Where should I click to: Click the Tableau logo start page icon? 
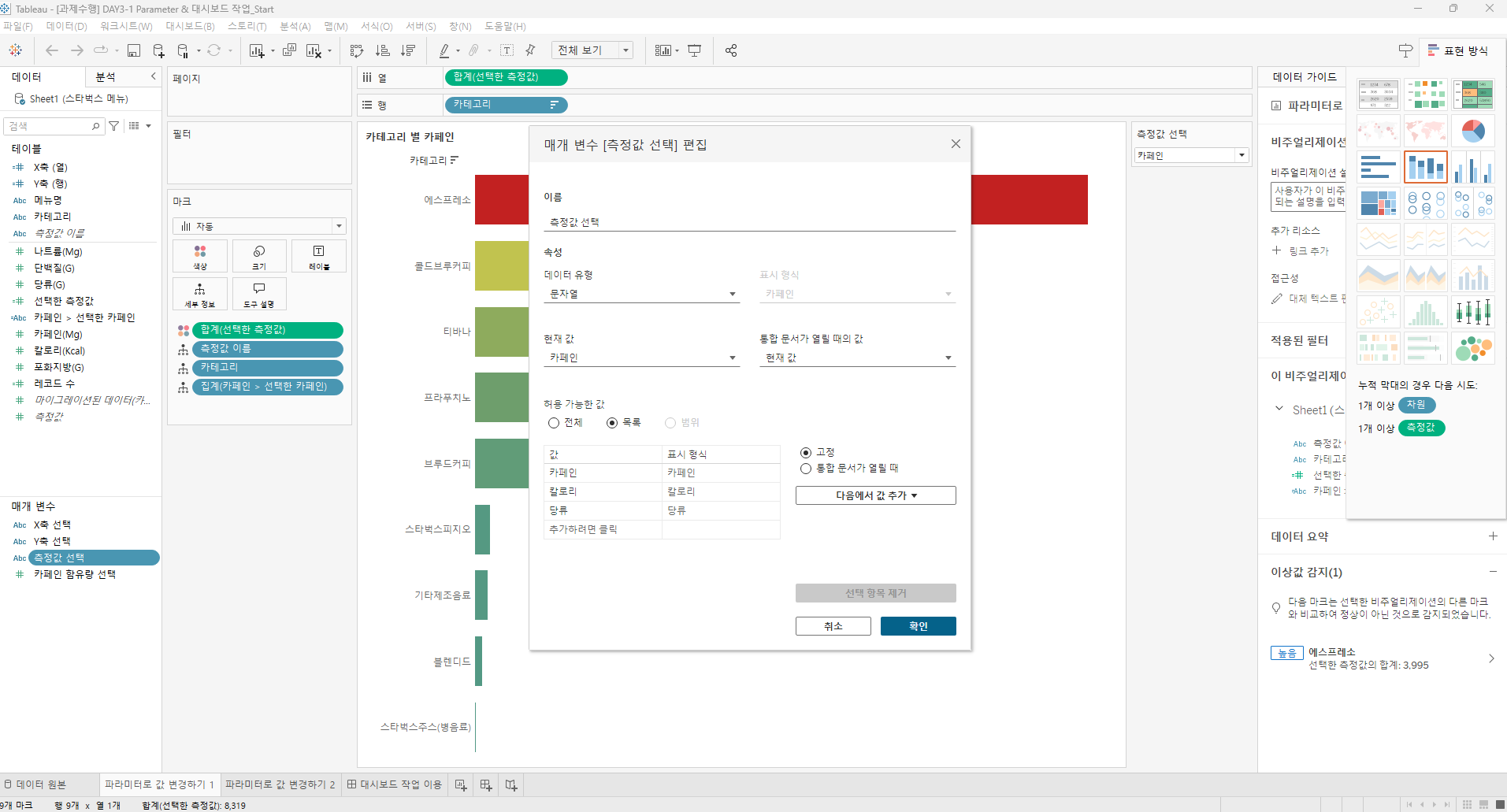tap(16, 50)
